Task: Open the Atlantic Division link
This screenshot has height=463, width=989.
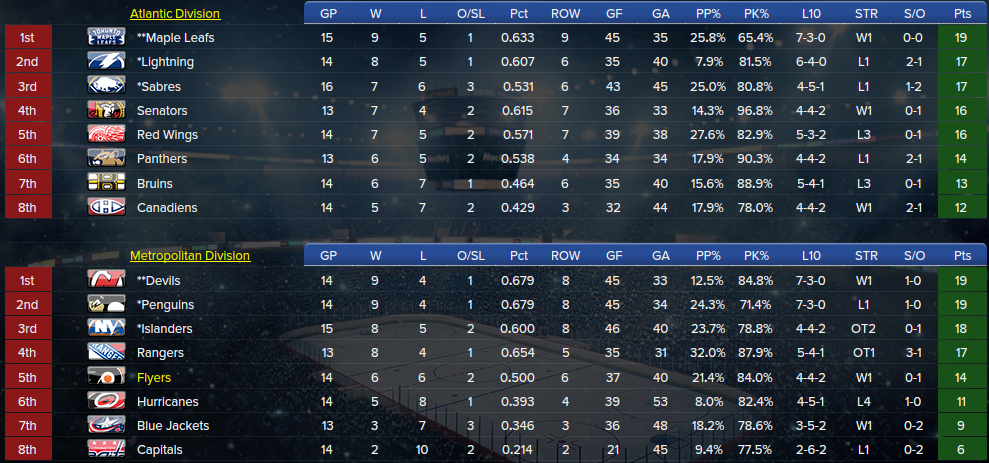Action: coord(175,13)
